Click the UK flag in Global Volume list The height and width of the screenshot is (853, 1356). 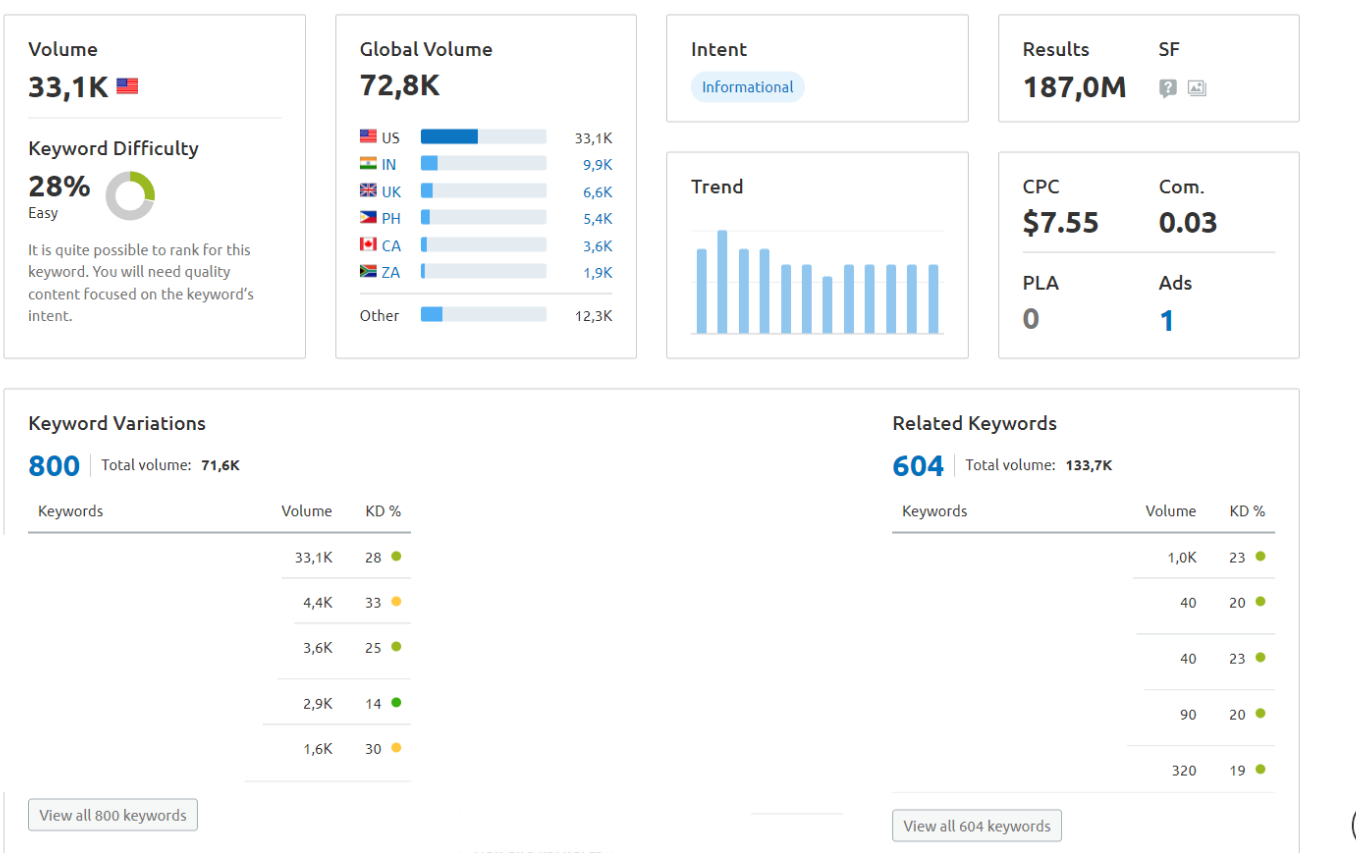pos(368,191)
